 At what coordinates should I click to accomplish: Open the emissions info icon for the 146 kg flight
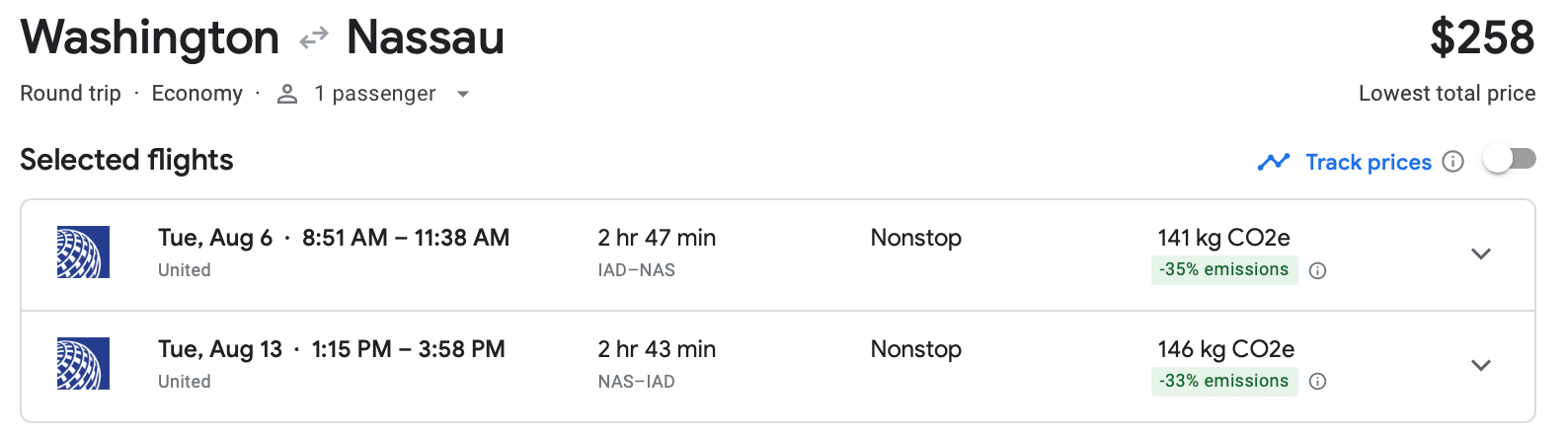click(1317, 382)
